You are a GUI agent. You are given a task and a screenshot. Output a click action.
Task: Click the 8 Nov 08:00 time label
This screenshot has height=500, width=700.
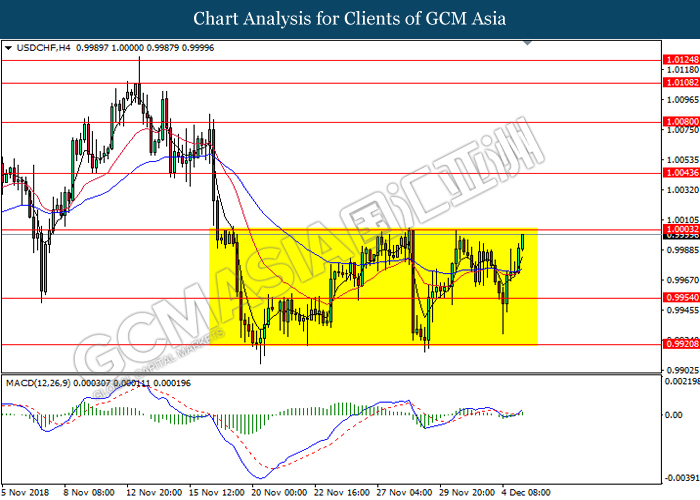click(x=89, y=492)
